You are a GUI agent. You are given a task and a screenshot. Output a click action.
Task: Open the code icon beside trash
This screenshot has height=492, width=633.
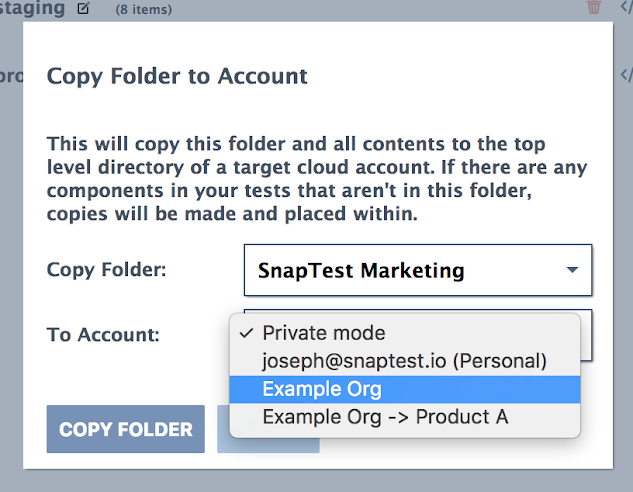[x=627, y=6]
